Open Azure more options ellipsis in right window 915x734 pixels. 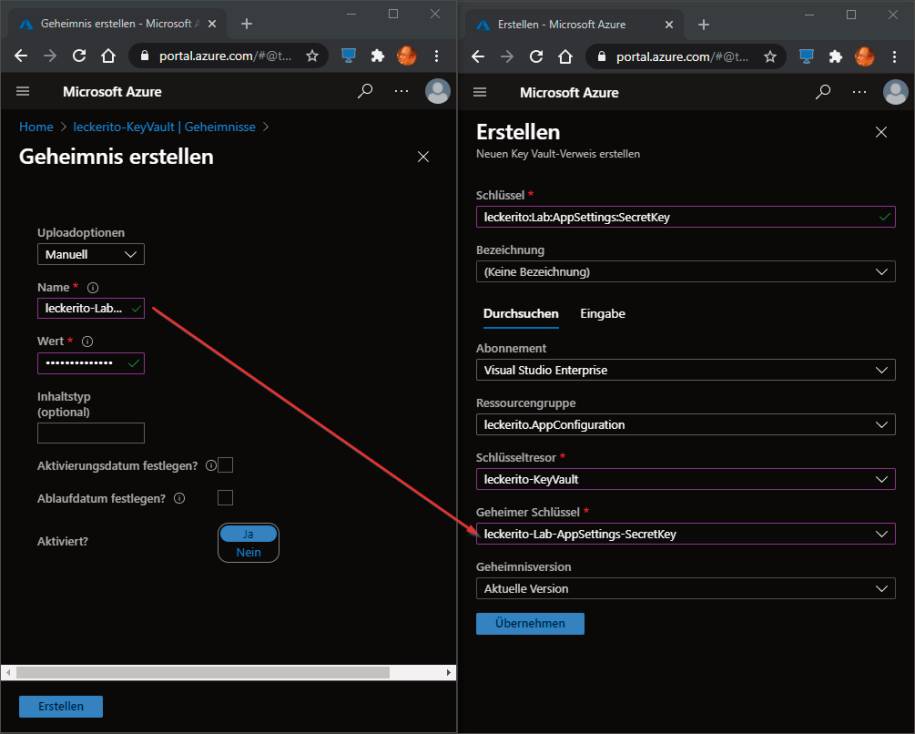[860, 92]
